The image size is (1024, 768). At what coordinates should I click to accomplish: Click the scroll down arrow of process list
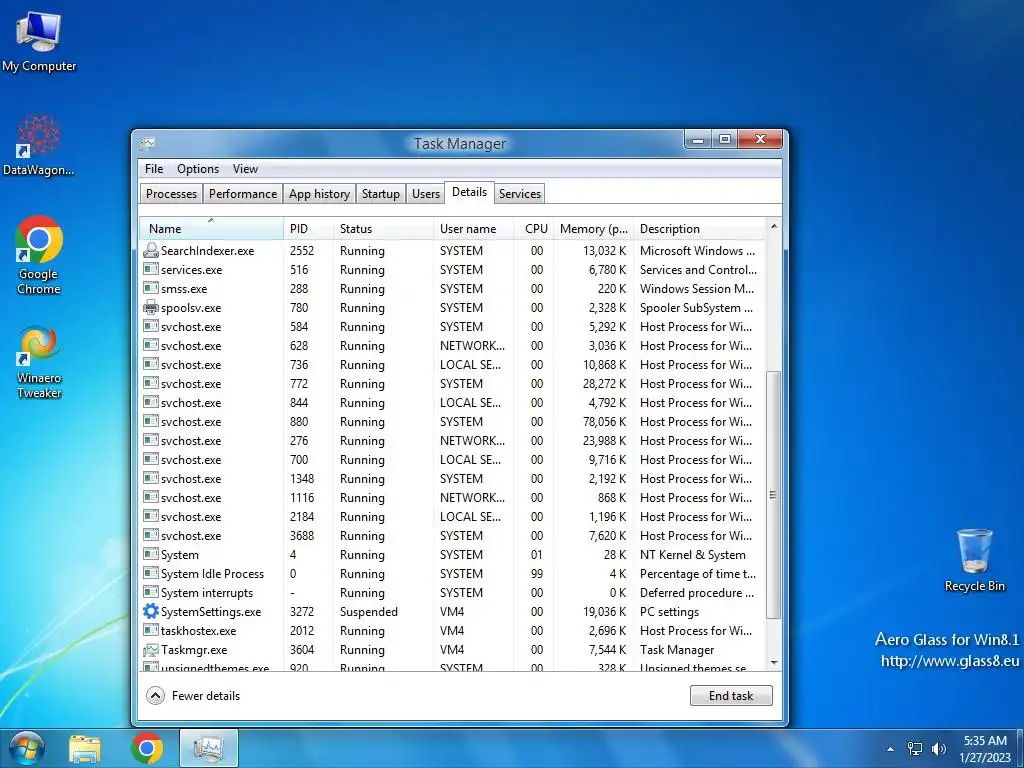(774, 662)
